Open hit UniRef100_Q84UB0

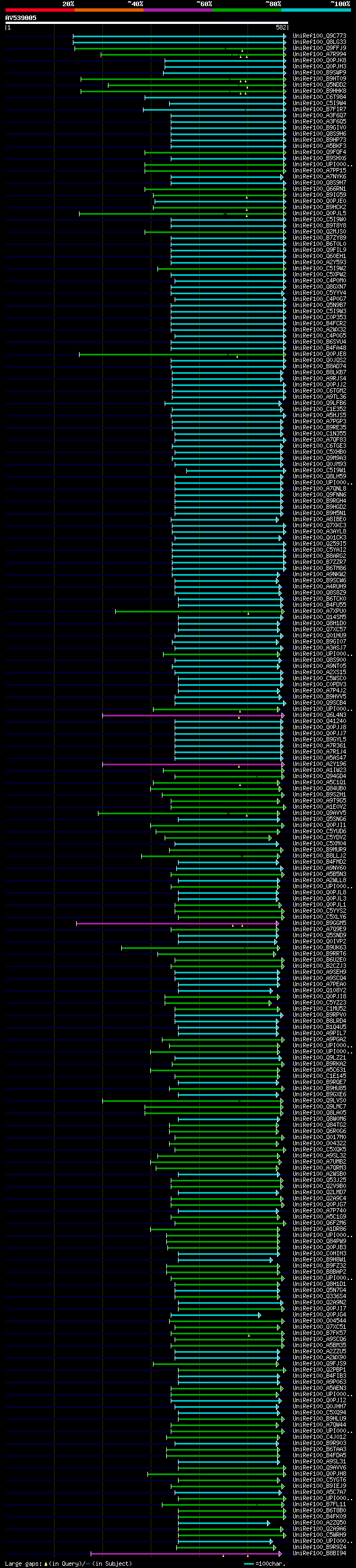(319, 789)
